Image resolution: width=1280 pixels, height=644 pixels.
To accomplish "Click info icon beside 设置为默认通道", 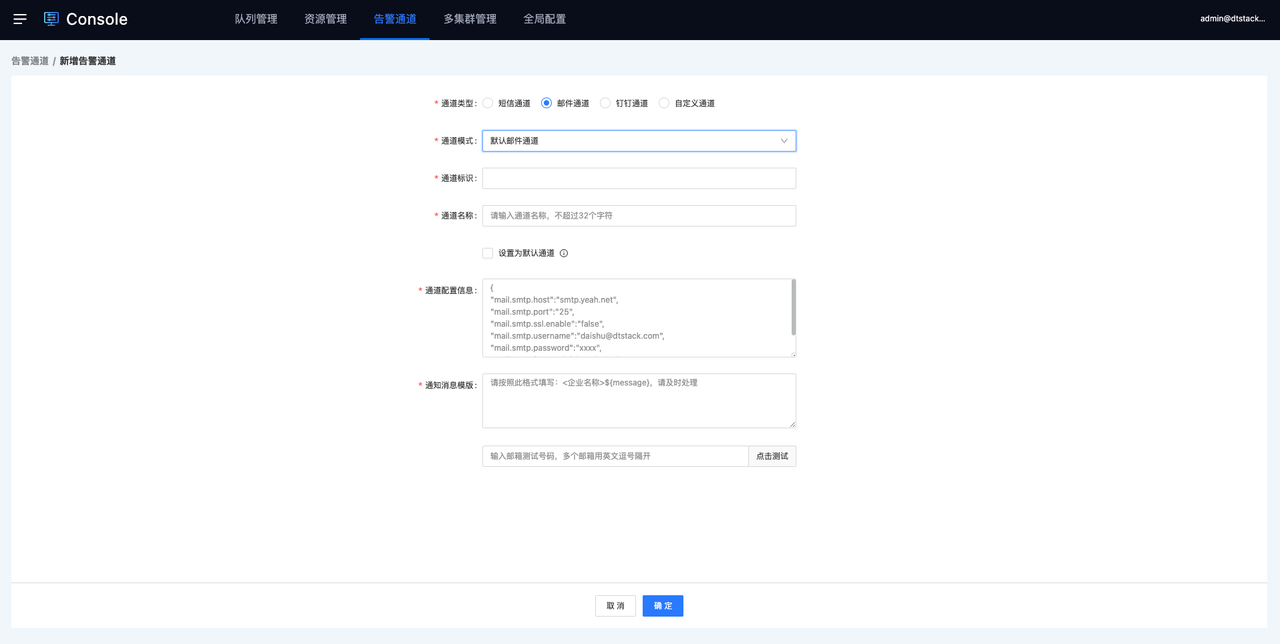I will pyautogui.click(x=564, y=253).
